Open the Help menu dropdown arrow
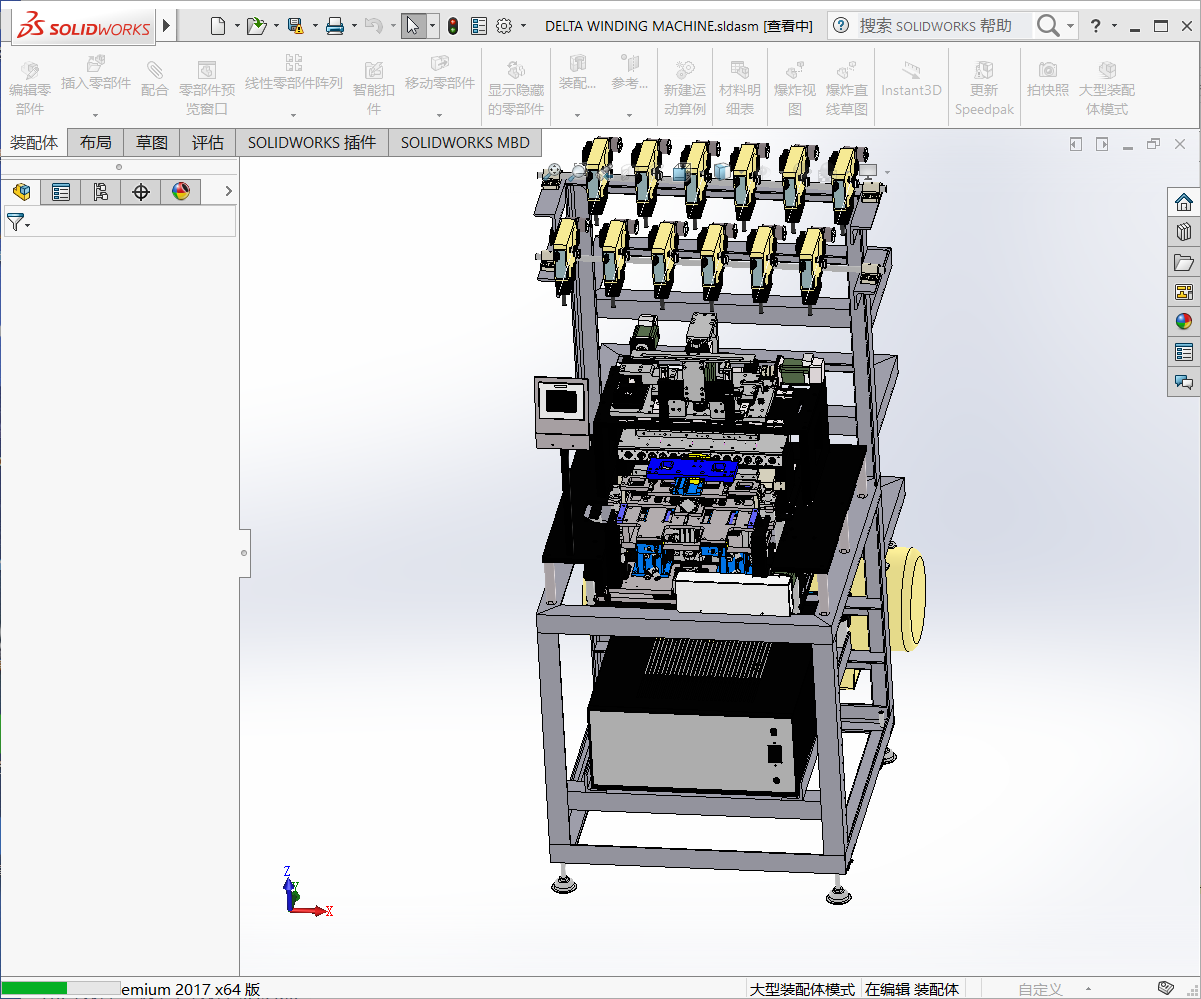The image size is (1201, 999). (1114, 26)
